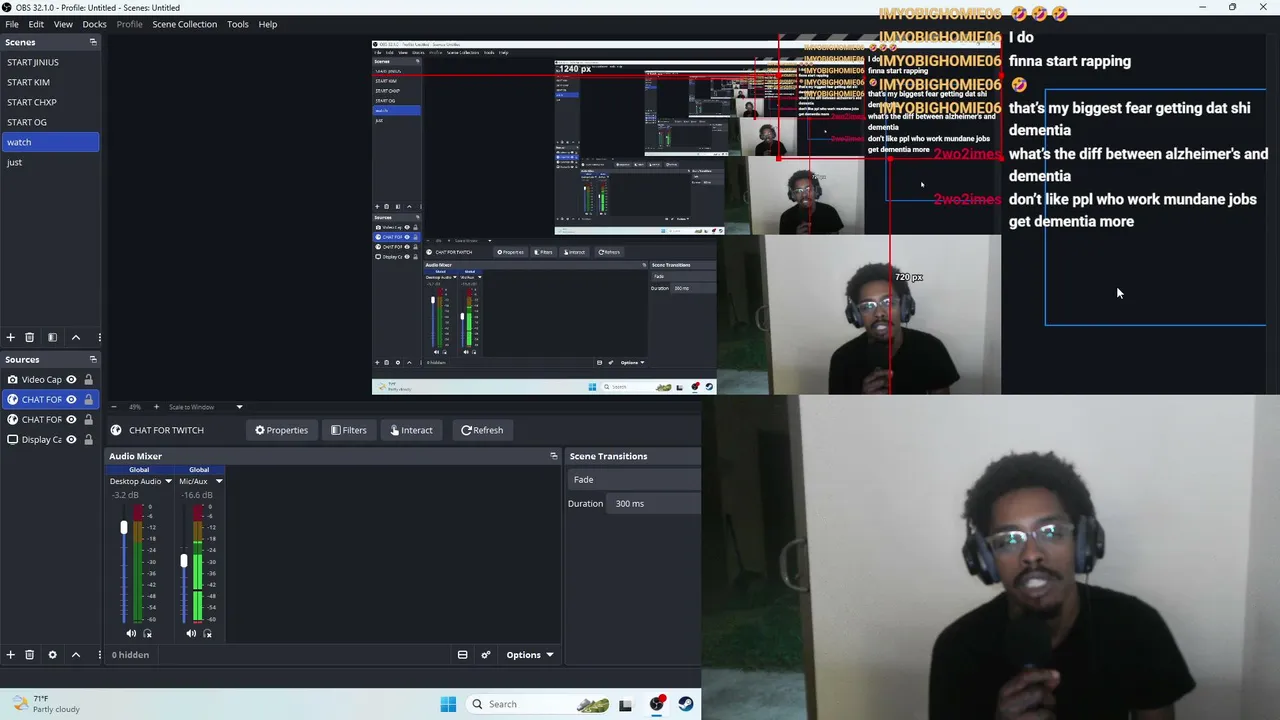Move selected source up with arrow icon
Screen dimensions: 1280x720
[76, 655]
